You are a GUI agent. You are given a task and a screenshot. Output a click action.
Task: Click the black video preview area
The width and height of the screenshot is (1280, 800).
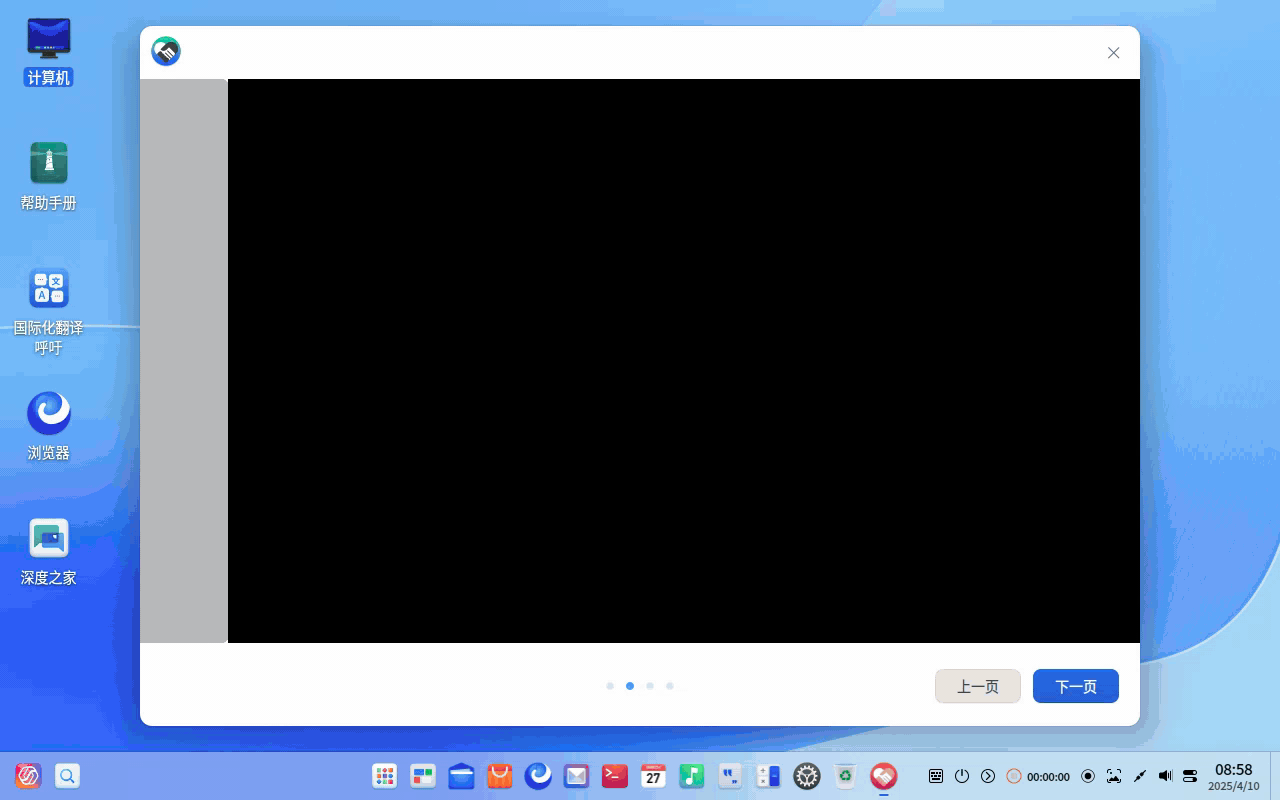coord(684,361)
